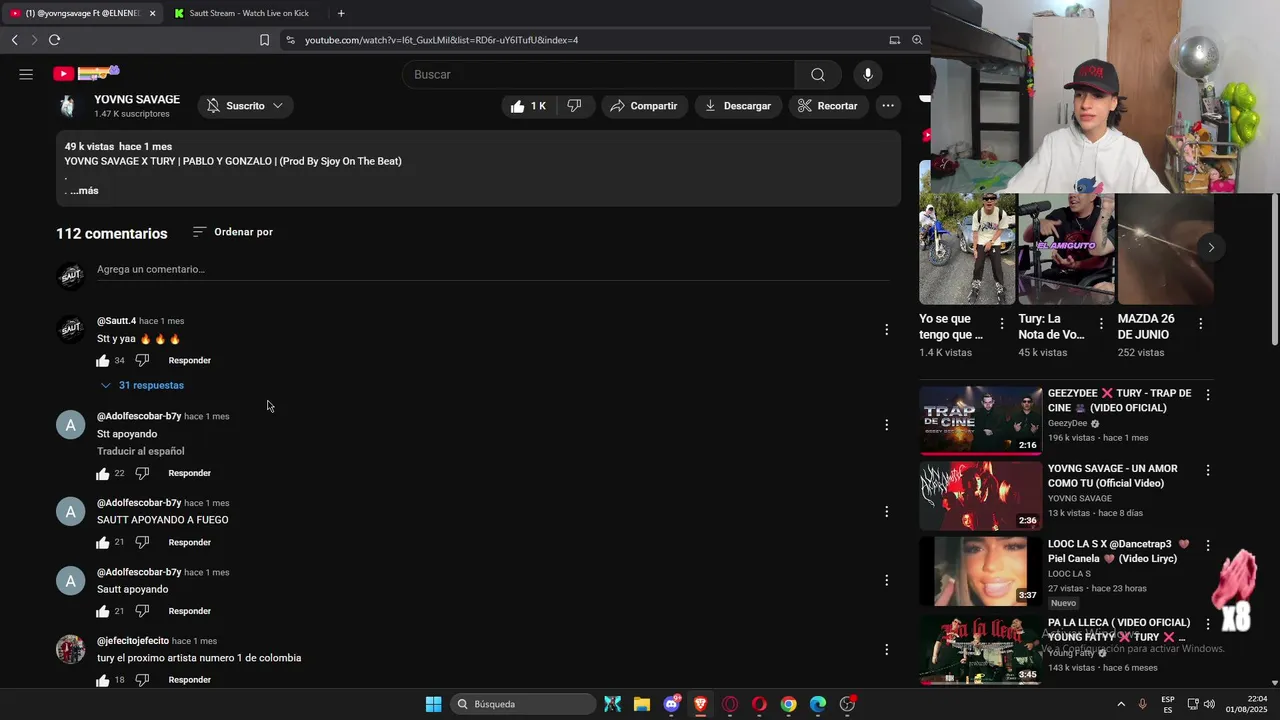Expand description with ...más
This screenshot has height=720, width=1280.
84,191
